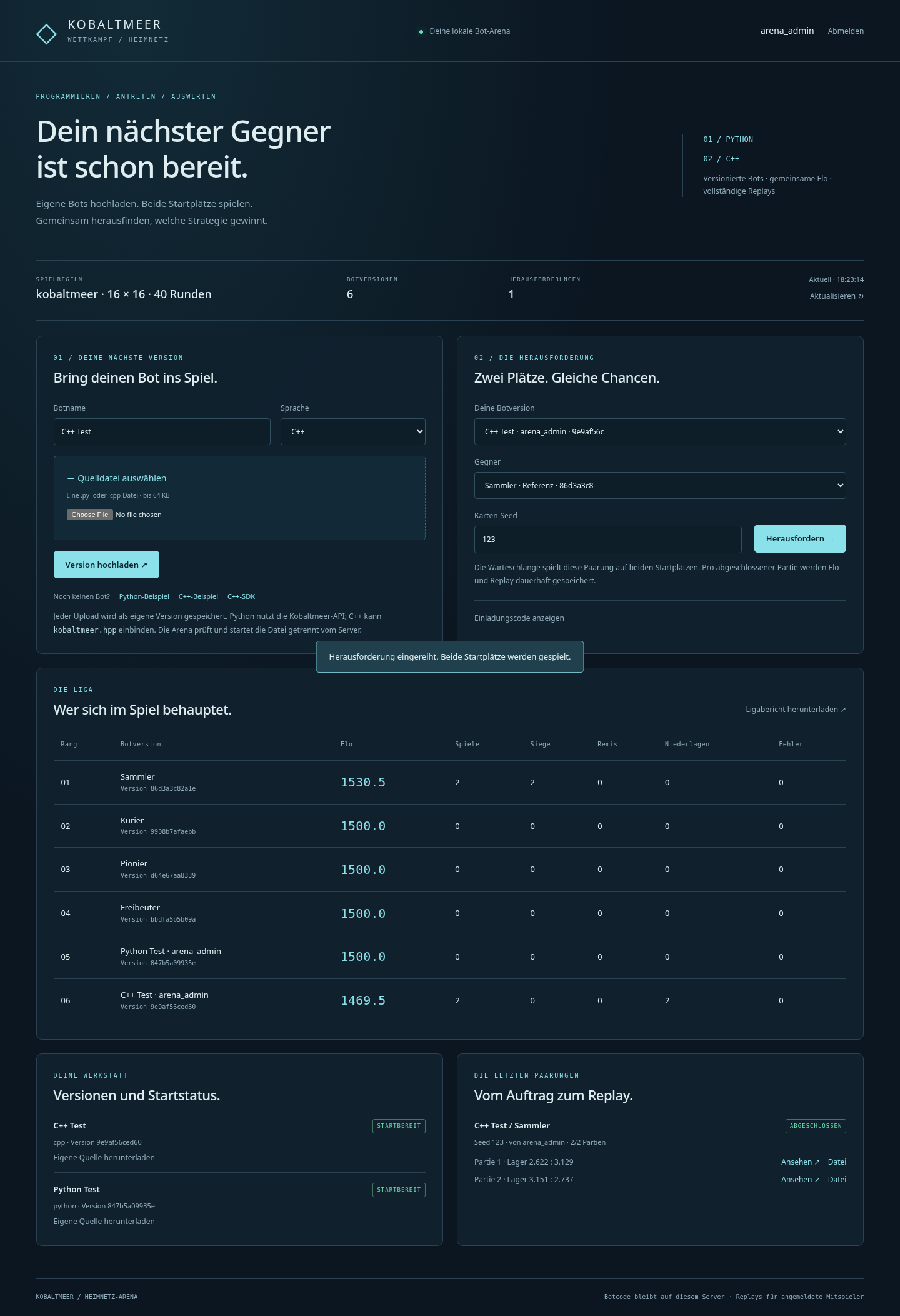Download the league report via Ligabericht herunterladen
The width and height of the screenshot is (900, 1316).
click(796, 710)
